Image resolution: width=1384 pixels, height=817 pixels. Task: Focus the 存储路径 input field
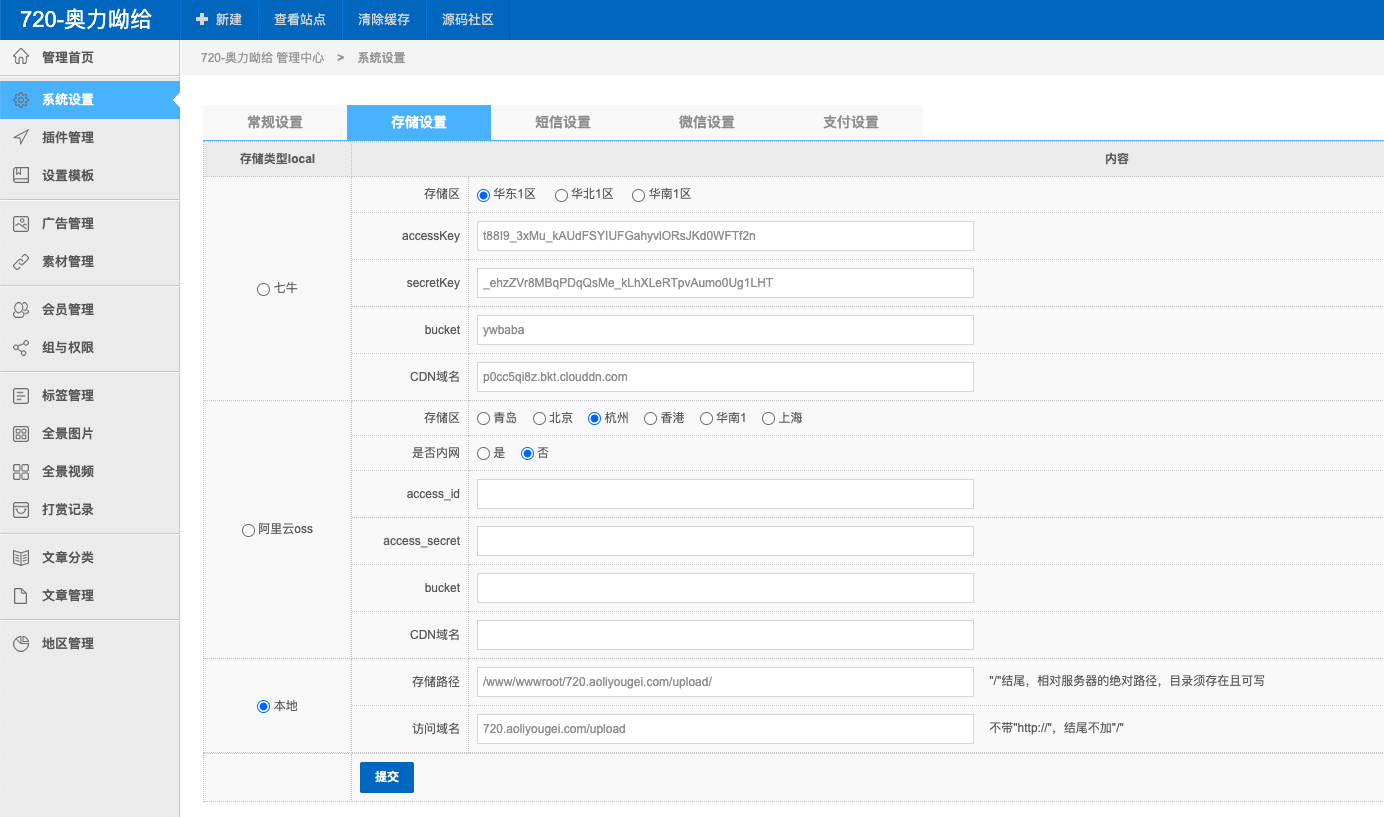coord(725,682)
